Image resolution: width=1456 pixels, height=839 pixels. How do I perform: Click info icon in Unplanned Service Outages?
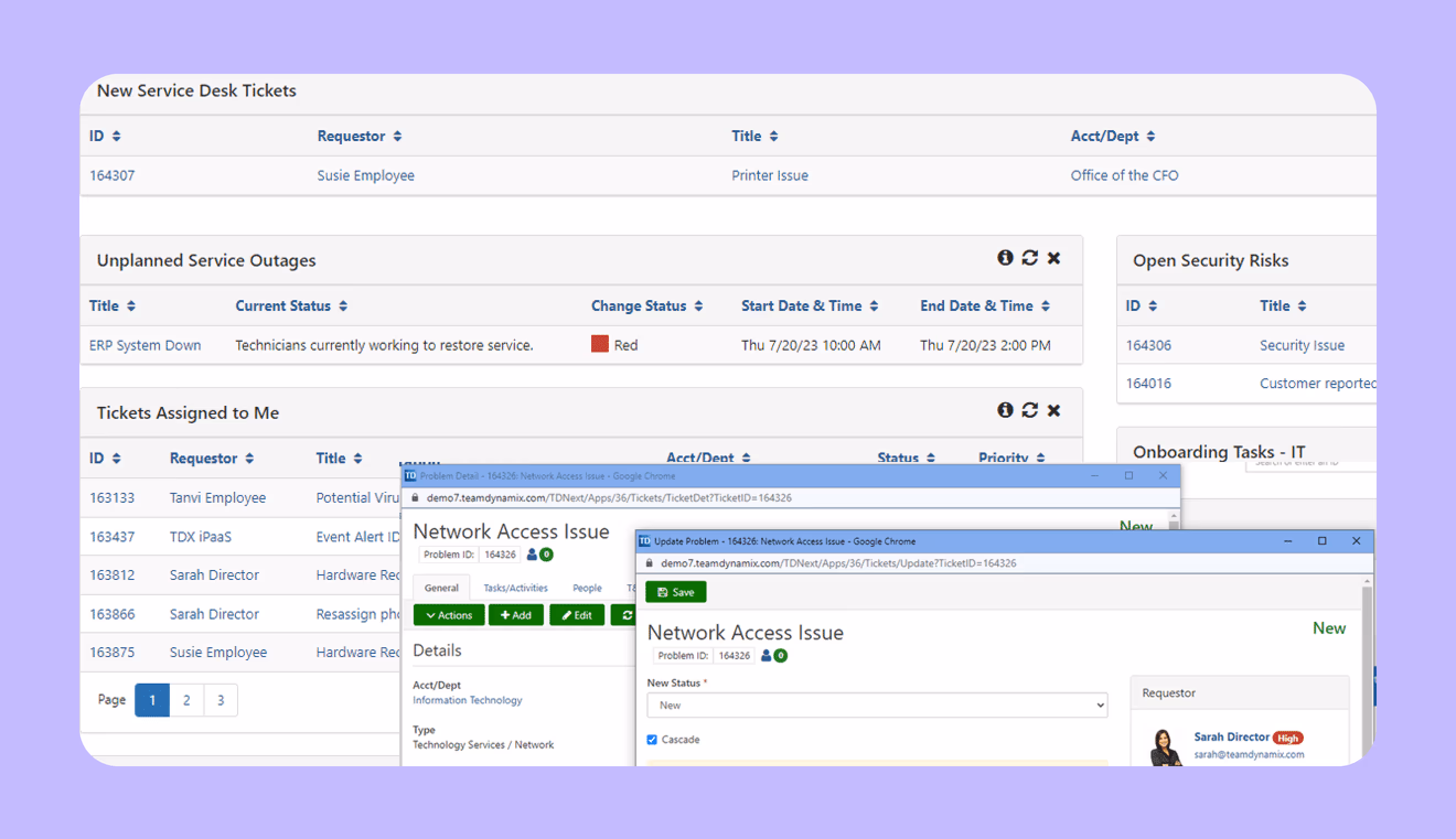[1005, 257]
